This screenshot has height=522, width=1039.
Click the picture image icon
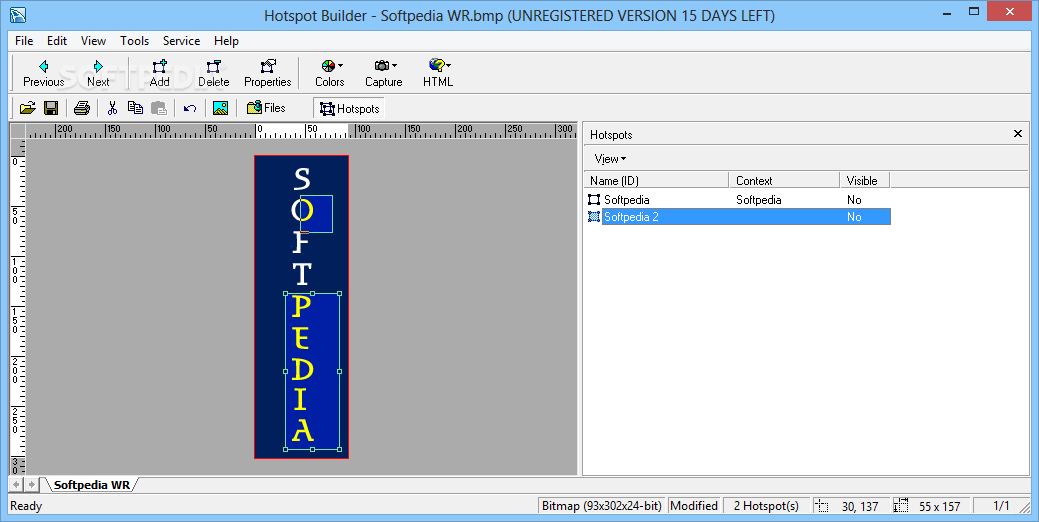[x=220, y=108]
